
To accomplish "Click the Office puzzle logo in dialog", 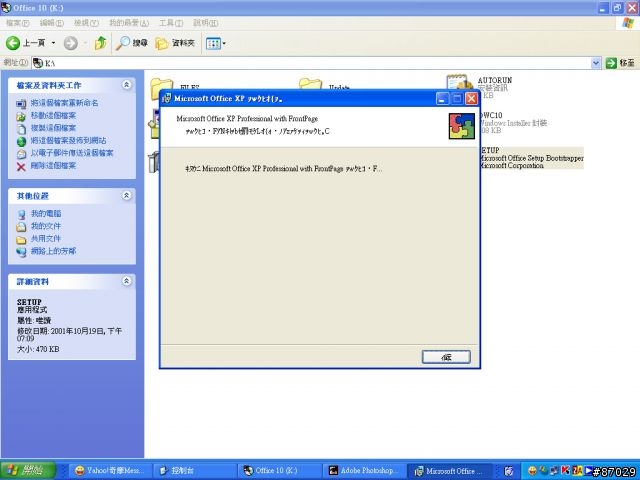I will [462, 126].
